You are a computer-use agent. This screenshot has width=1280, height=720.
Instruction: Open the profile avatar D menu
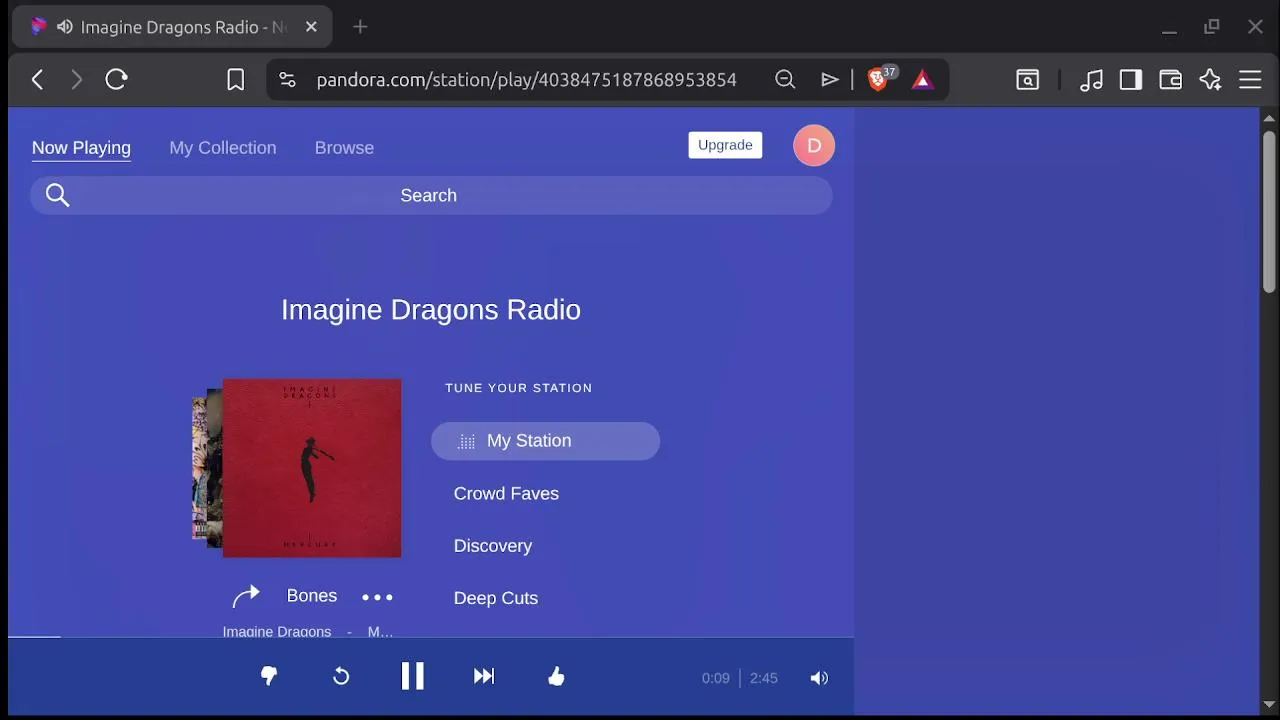click(814, 146)
